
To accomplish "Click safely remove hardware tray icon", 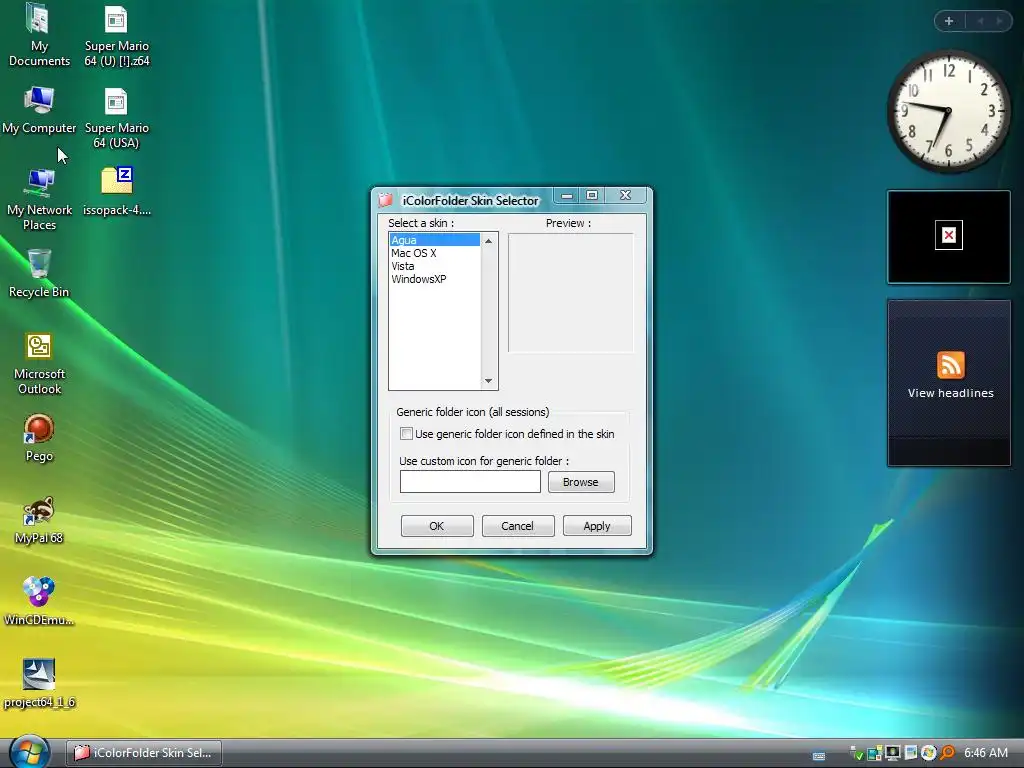I will pyautogui.click(x=856, y=754).
